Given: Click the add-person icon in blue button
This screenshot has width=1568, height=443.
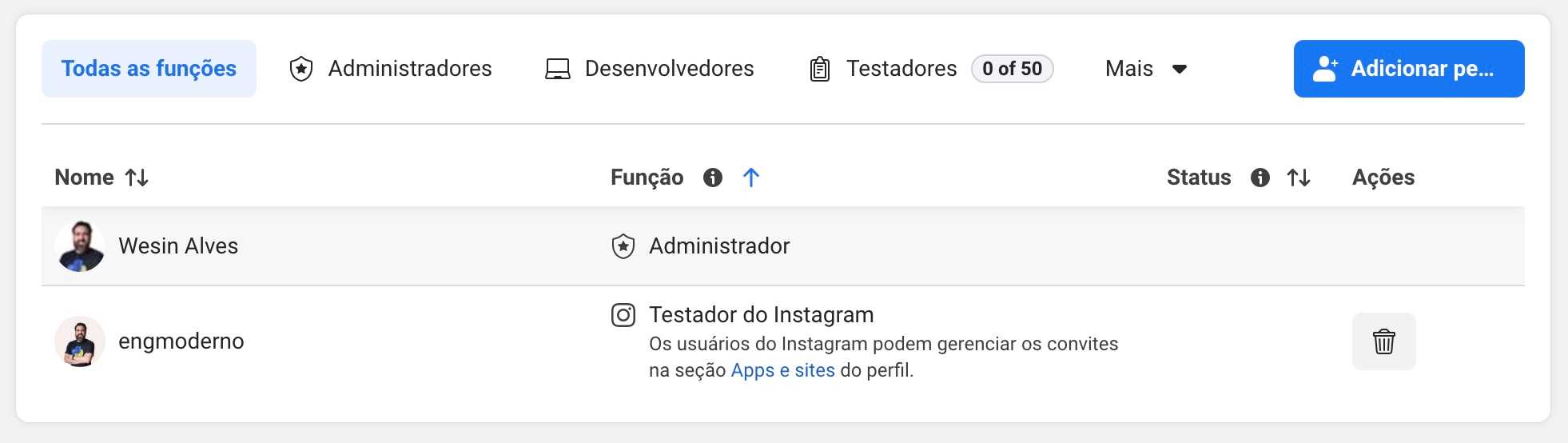Looking at the screenshot, I should click(1325, 69).
